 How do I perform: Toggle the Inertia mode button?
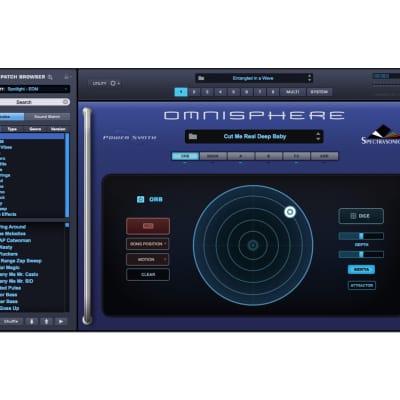(x=361, y=269)
